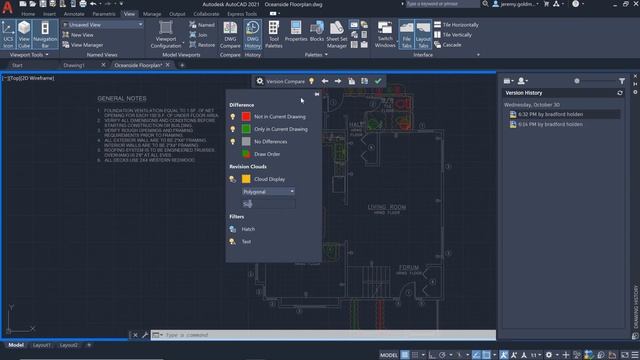Toggle Not in Current Drawing visibility

coord(233,117)
